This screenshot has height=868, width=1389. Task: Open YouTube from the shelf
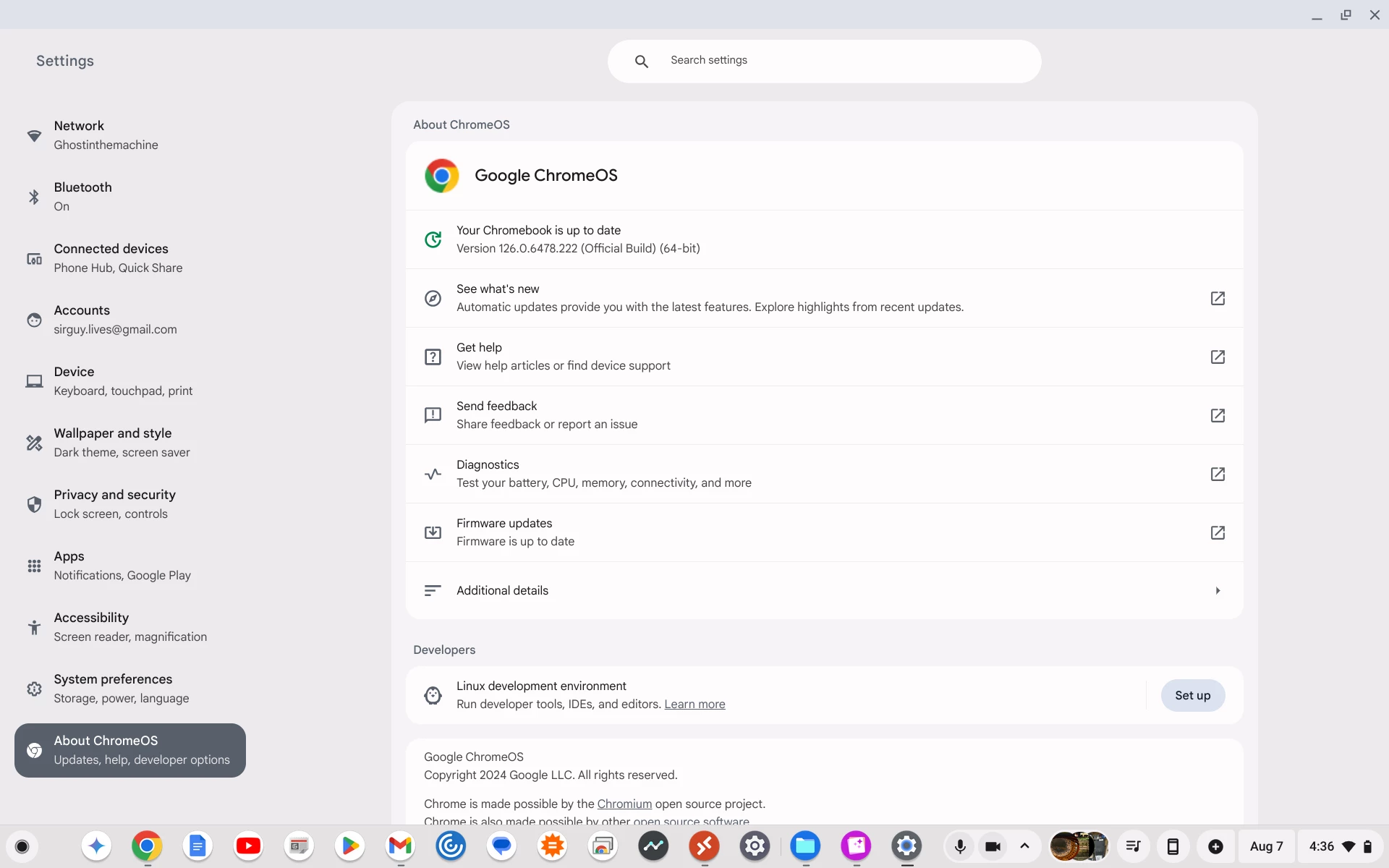248,846
